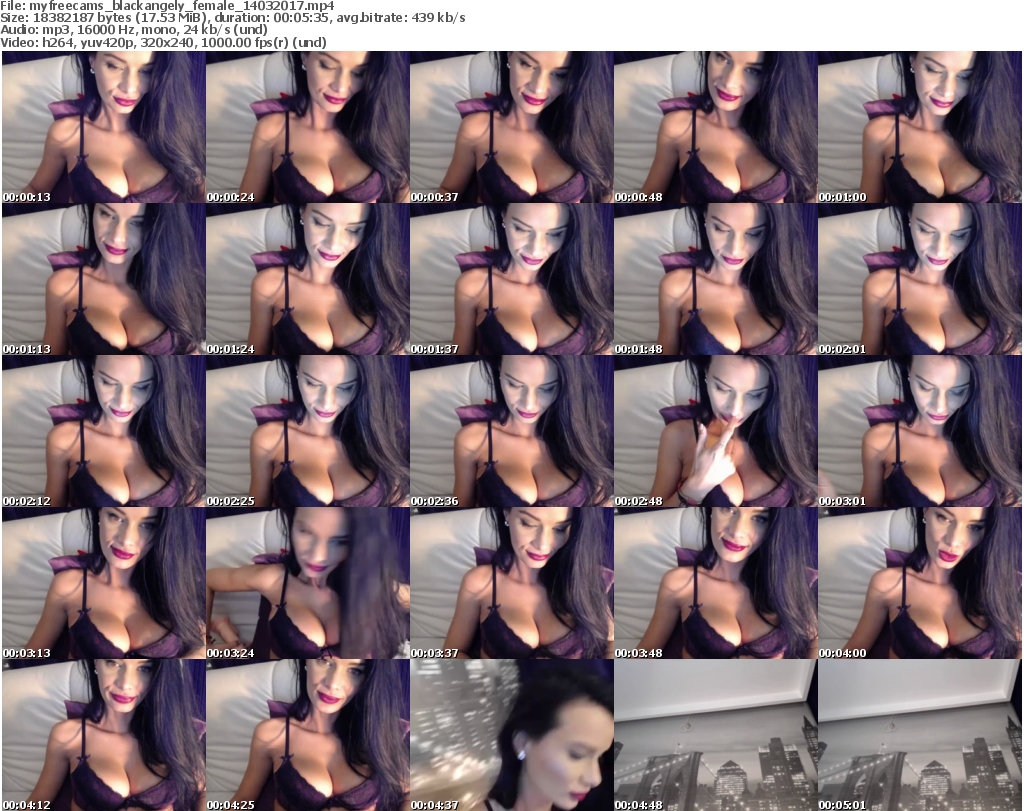Click the 'Size: 18382187 bytes' header line
1024x811 pixels.
pos(232,18)
